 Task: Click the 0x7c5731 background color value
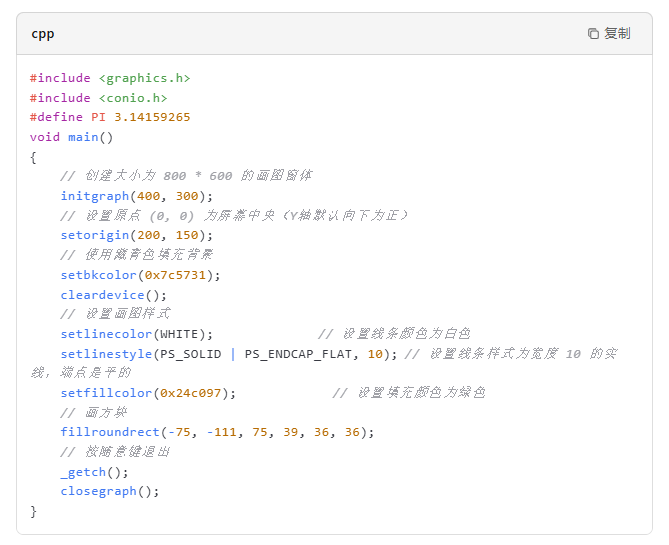pos(180,275)
